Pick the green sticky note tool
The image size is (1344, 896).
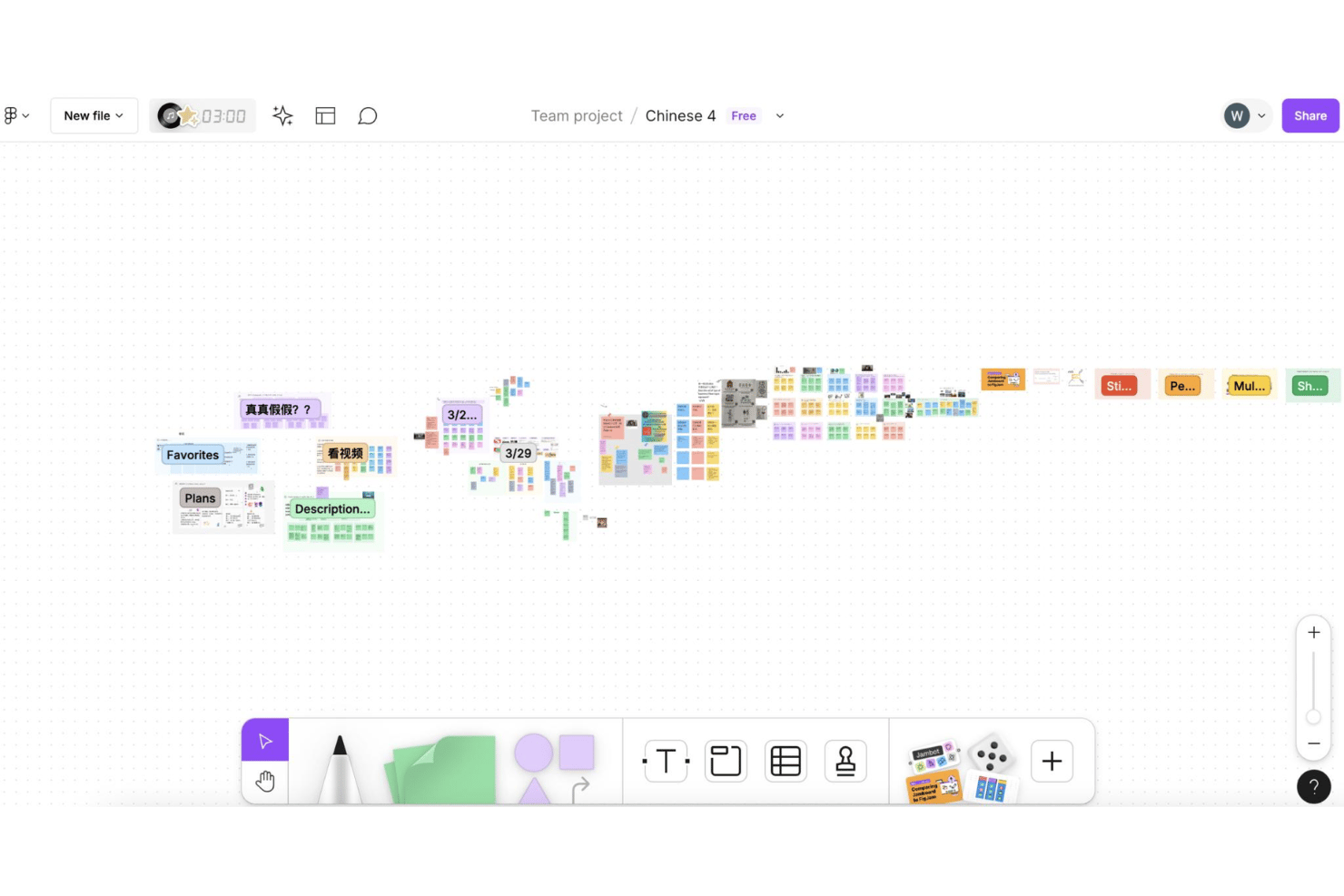[x=441, y=769]
